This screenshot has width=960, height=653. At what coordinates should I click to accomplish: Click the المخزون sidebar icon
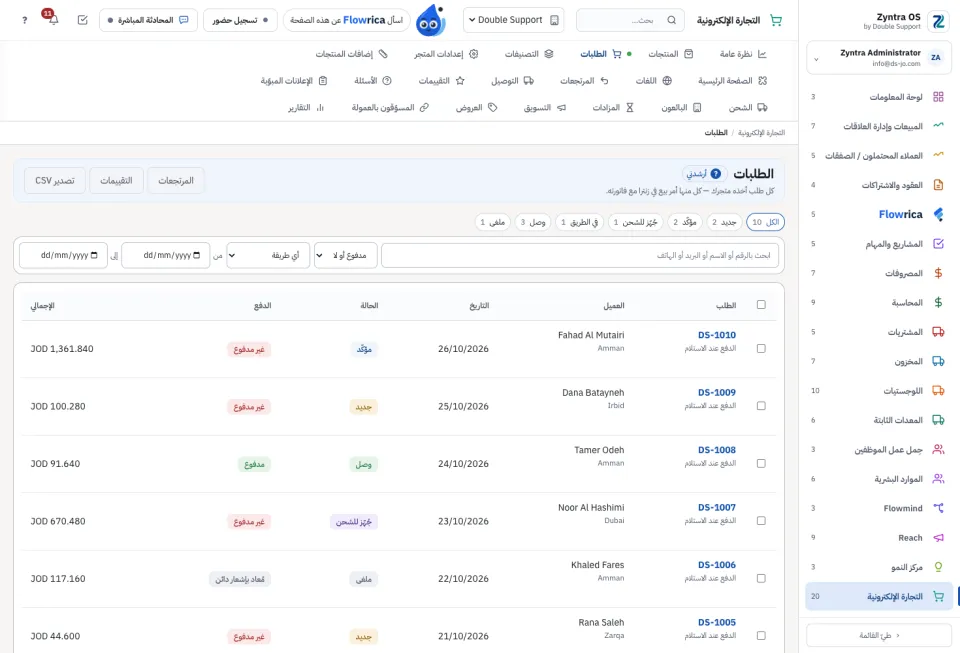tap(938, 361)
